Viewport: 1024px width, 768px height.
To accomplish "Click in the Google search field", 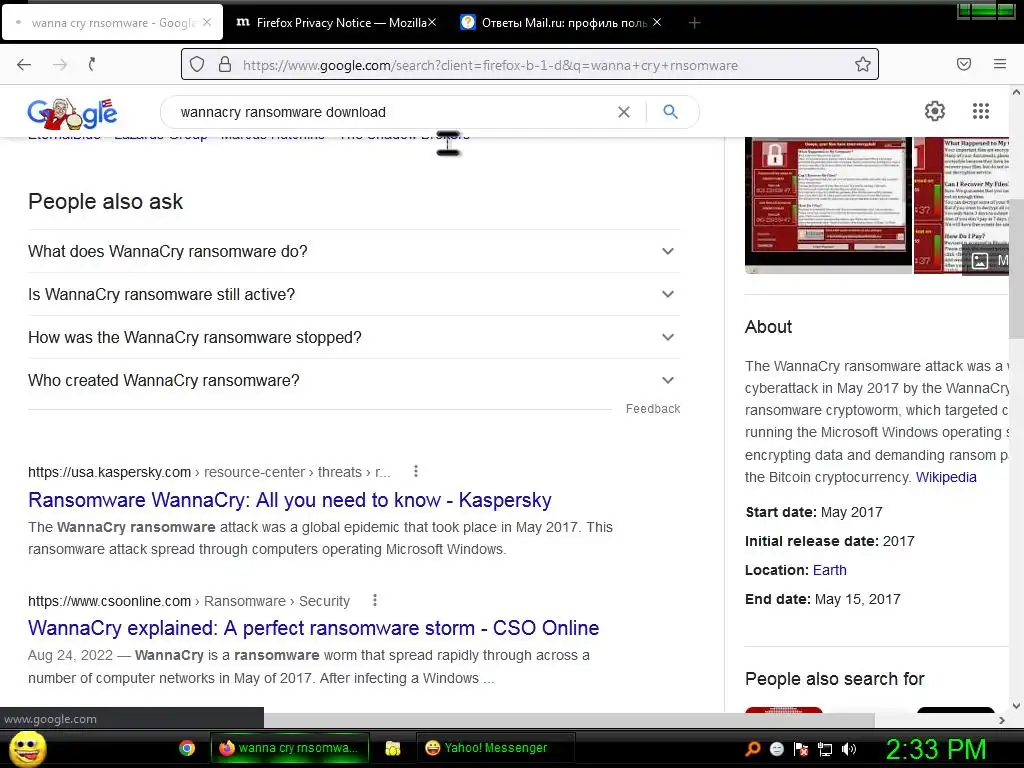I will (x=392, y=112).
